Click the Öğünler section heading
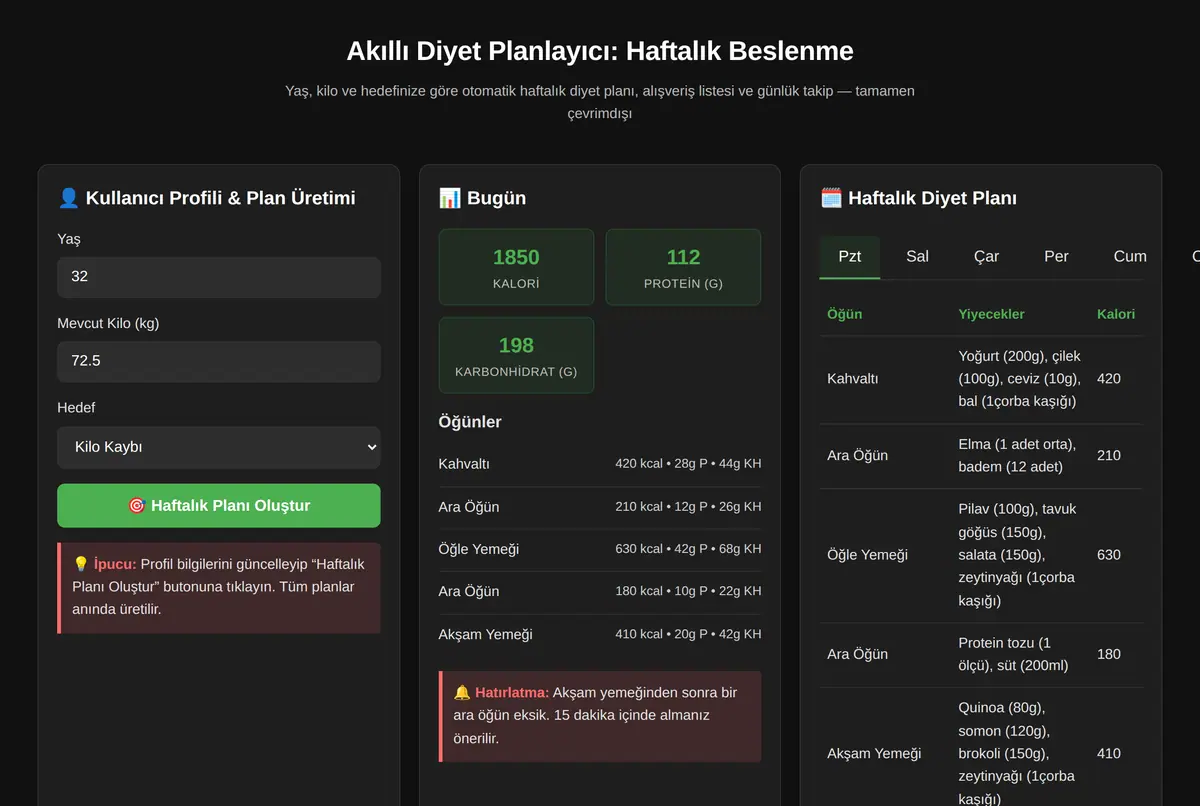The width and height of the screenshot is (1200, 806). point(470,422)
